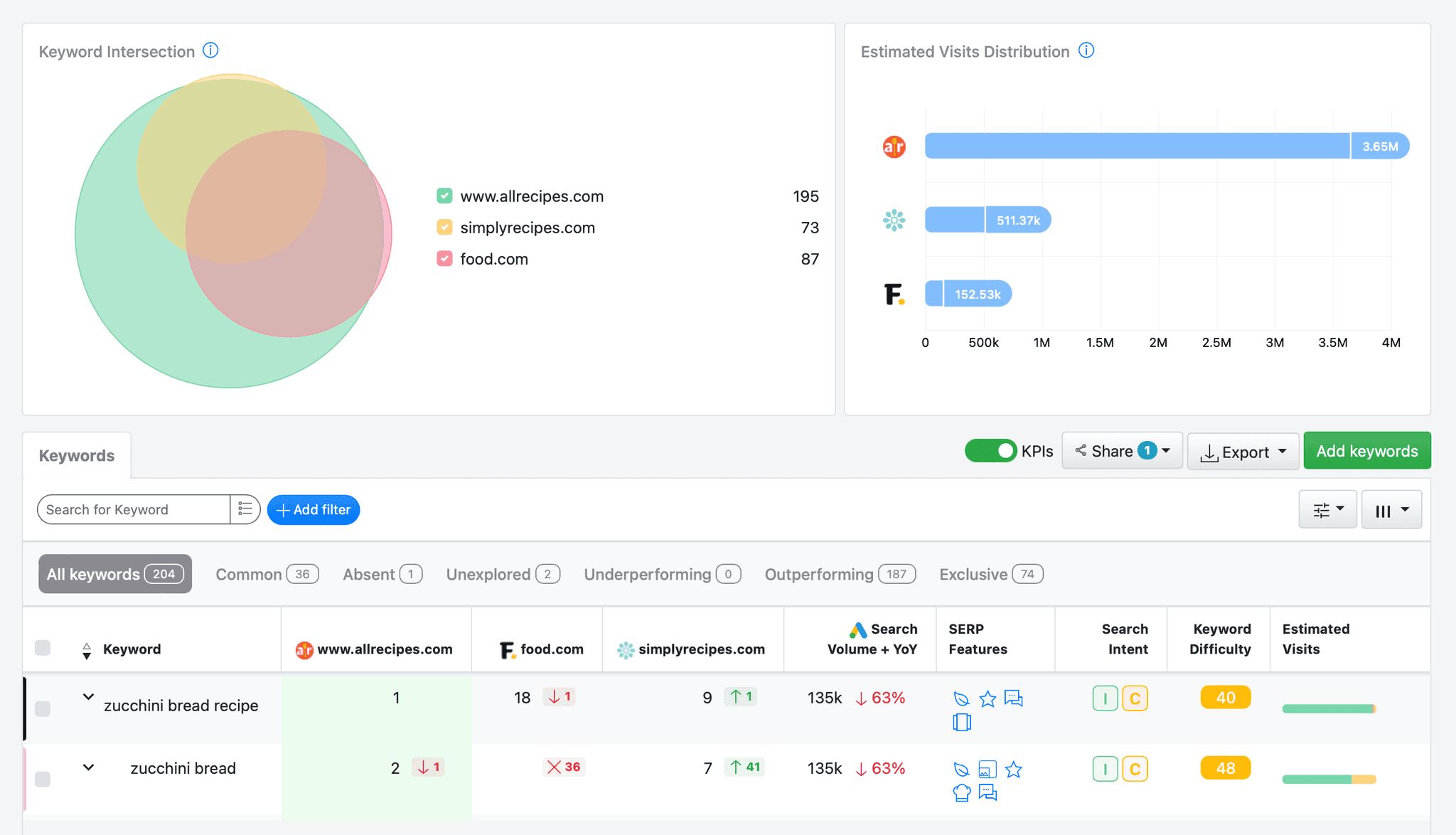Click simplyrecipes logo in table column header

click(x=626, y=649)
